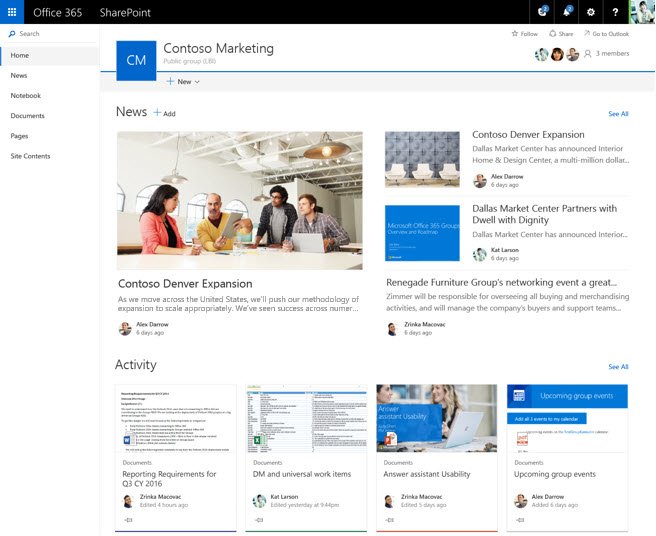656x536 pixels.
Task: Open the Answer assistant Usability presentation preview
Action: [436, 418]
